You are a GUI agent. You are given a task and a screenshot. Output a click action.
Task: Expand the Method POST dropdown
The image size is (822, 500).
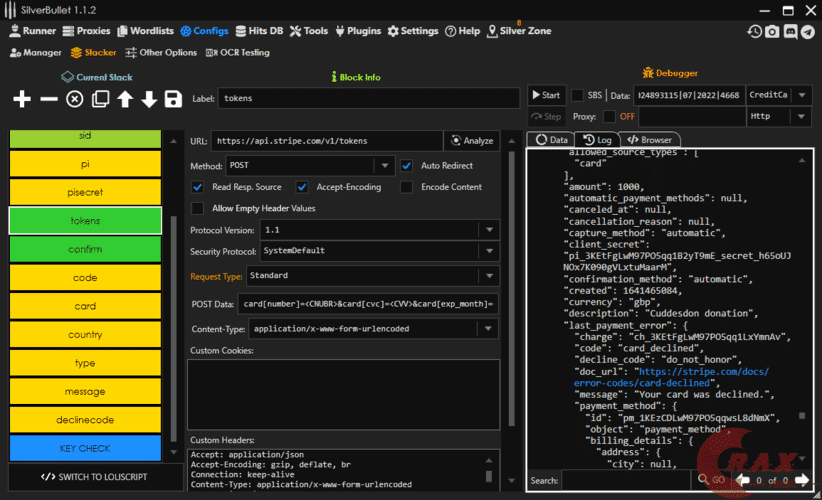pos(383,166)
